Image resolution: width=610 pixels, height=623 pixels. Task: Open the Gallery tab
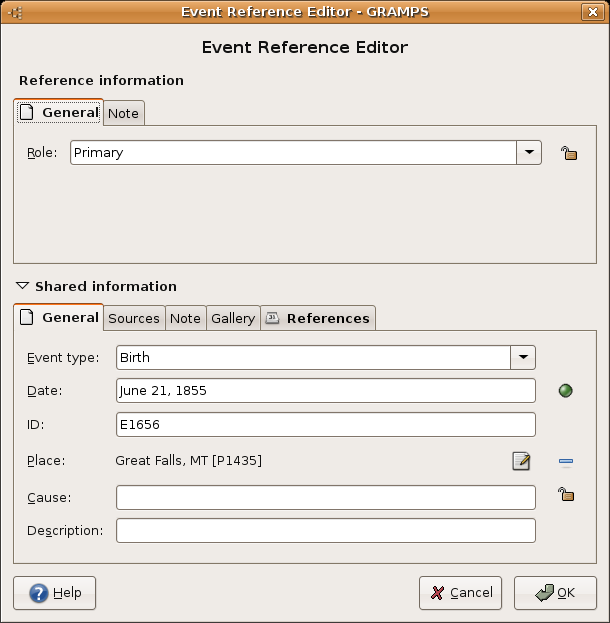pyautogui.click(x=233, y=318)
